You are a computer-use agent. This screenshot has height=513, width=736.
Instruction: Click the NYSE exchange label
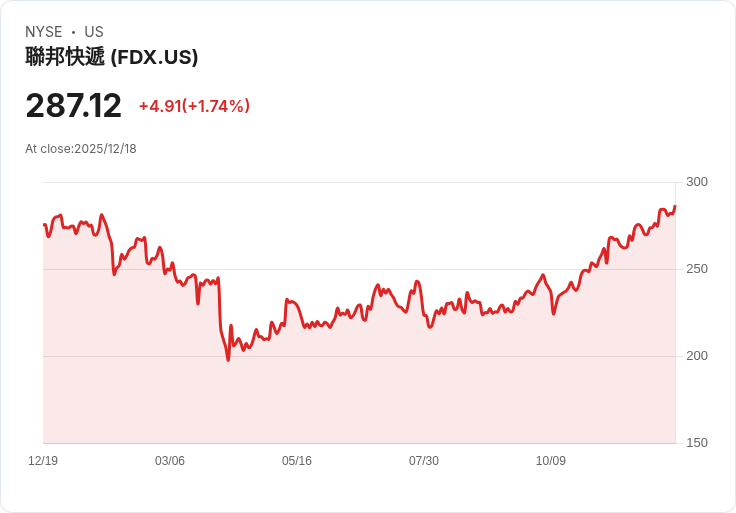[x=44, y=32]
